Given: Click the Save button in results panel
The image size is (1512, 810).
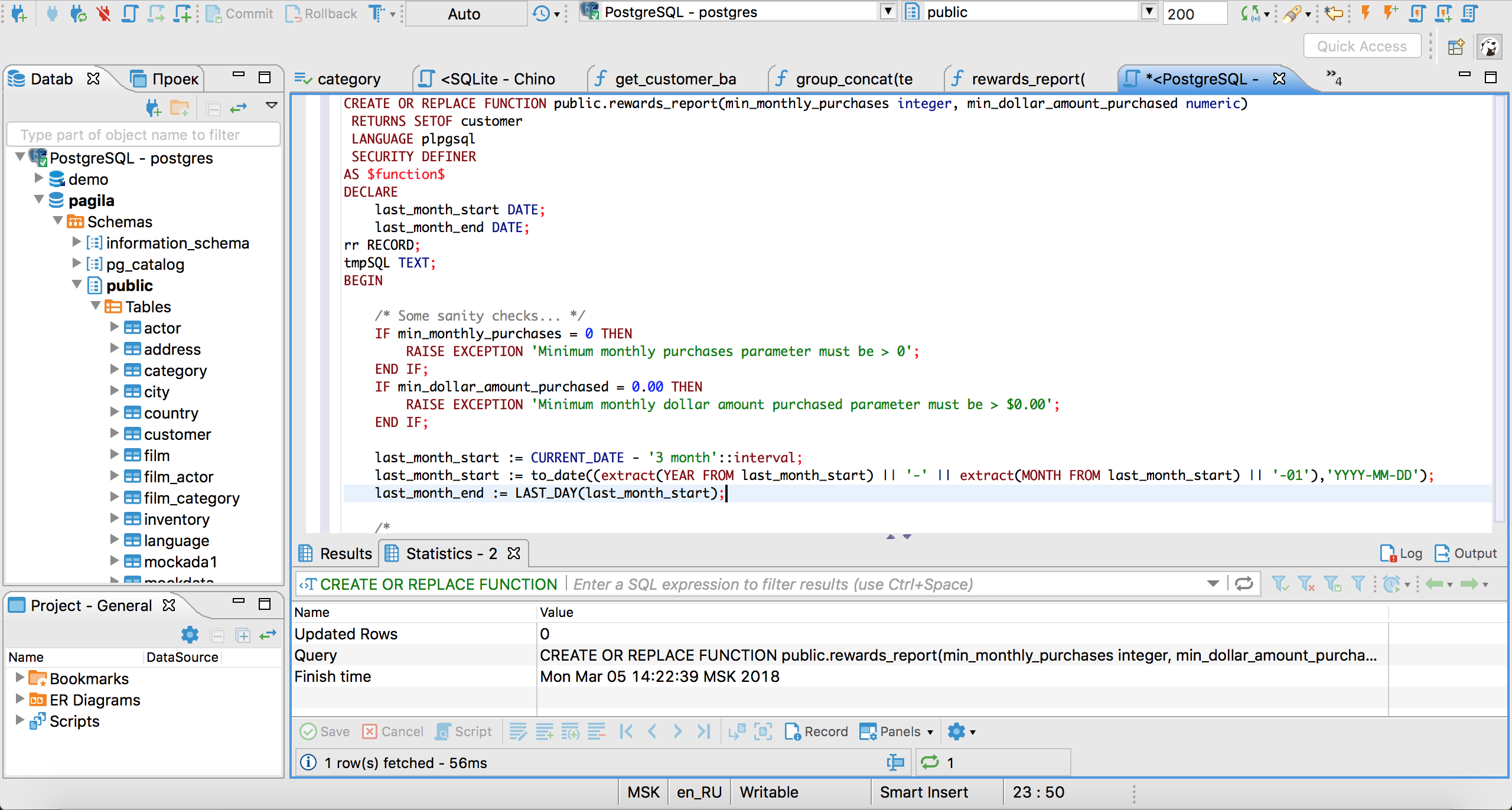Looking at the screenshot, I should [326, 731].
